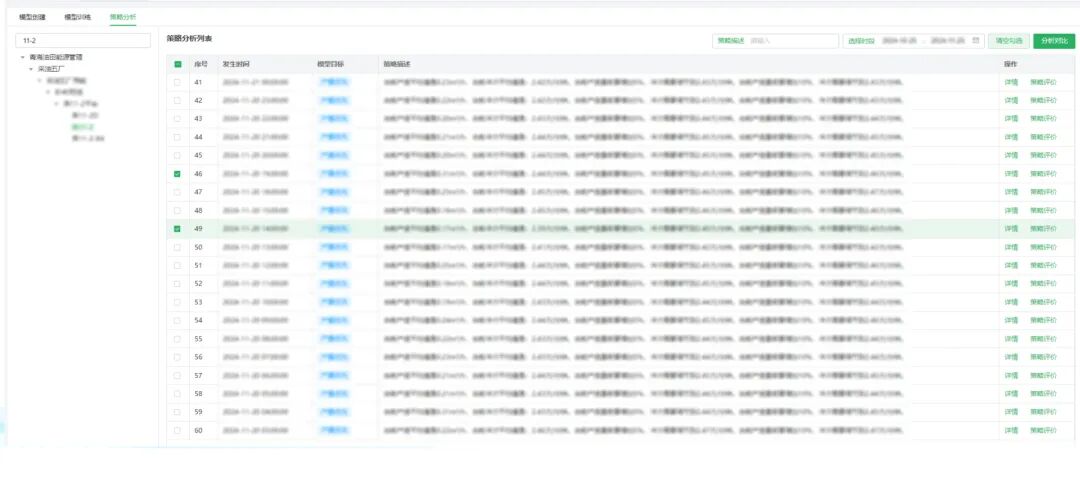The width and height of the screenshot is (1080, 499).
Task: Tick the checkbox for row 55
Action: tap(178, 339)
